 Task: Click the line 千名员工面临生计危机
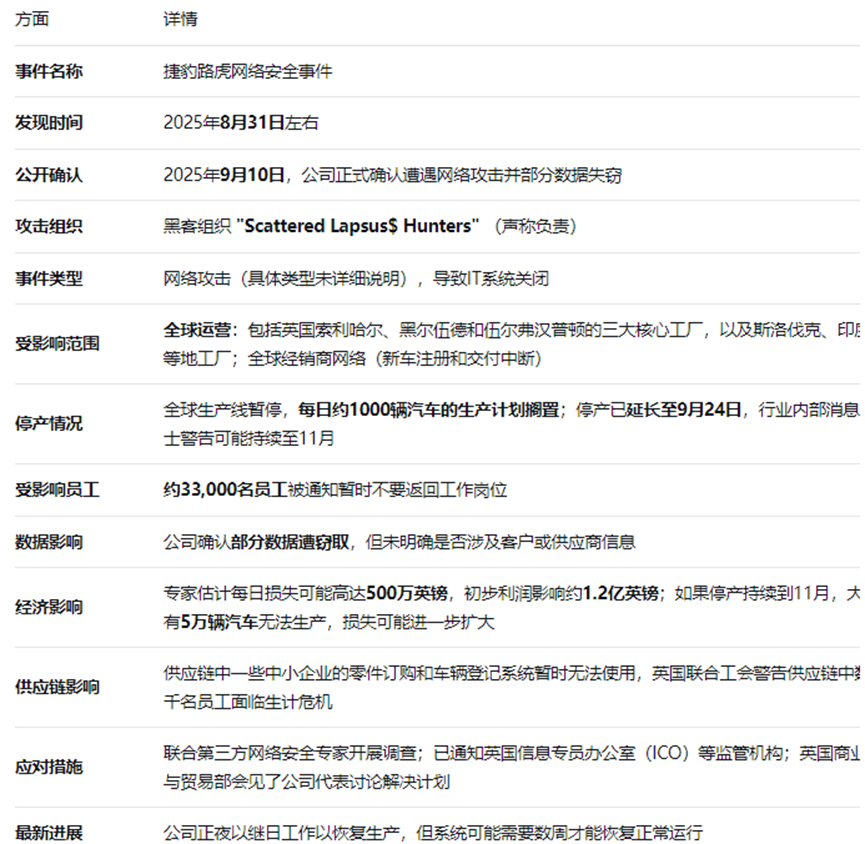248,702
